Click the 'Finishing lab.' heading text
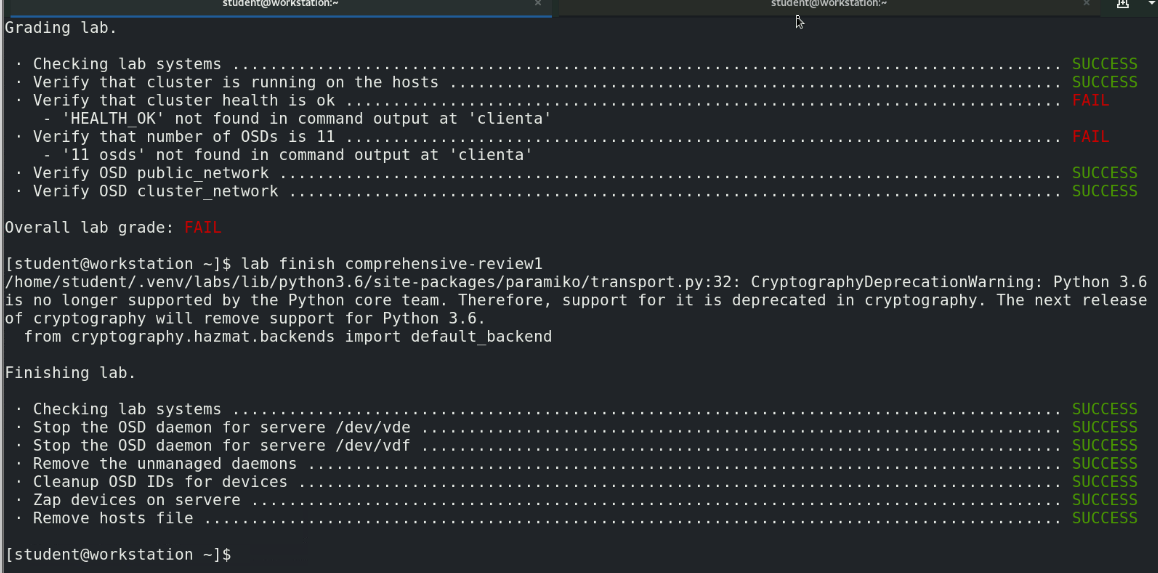 click(70, 373)
